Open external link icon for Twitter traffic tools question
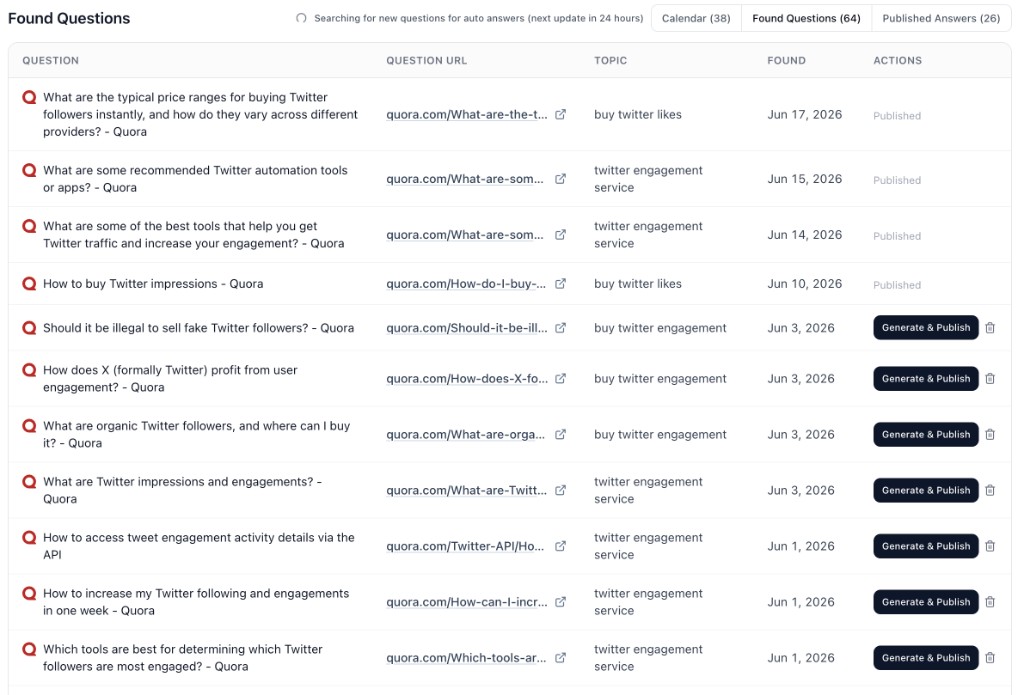Viewport: 1024px width, 695px height. [x=560, y=234]
